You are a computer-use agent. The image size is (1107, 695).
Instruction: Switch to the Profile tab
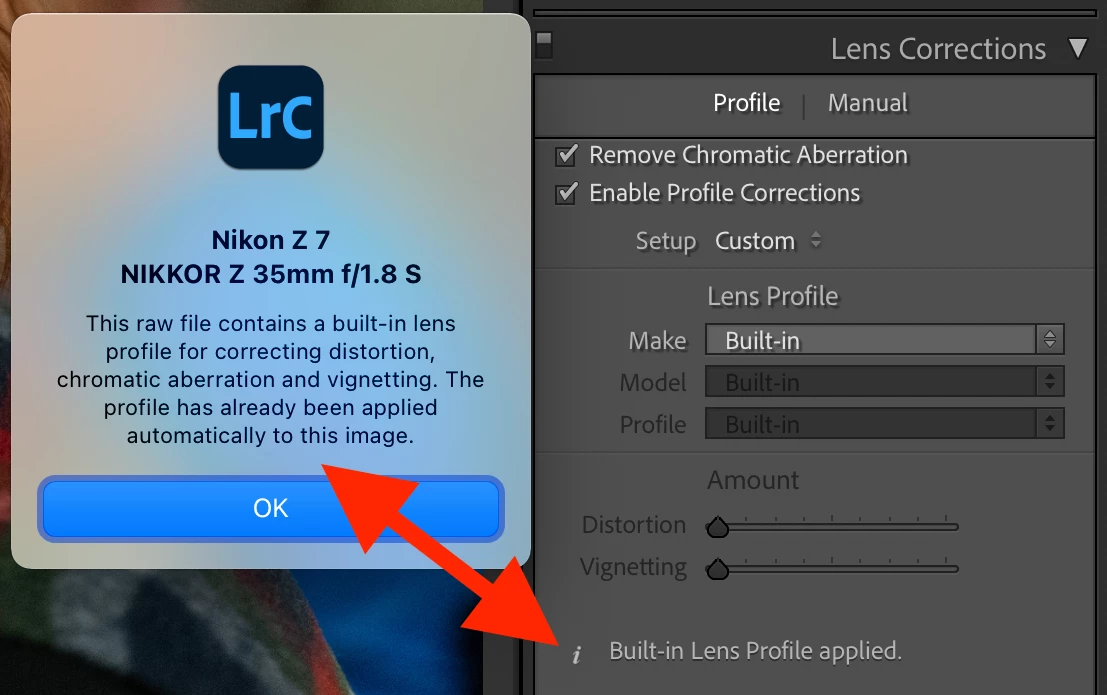pyautogui.click(x=746, y=103)
